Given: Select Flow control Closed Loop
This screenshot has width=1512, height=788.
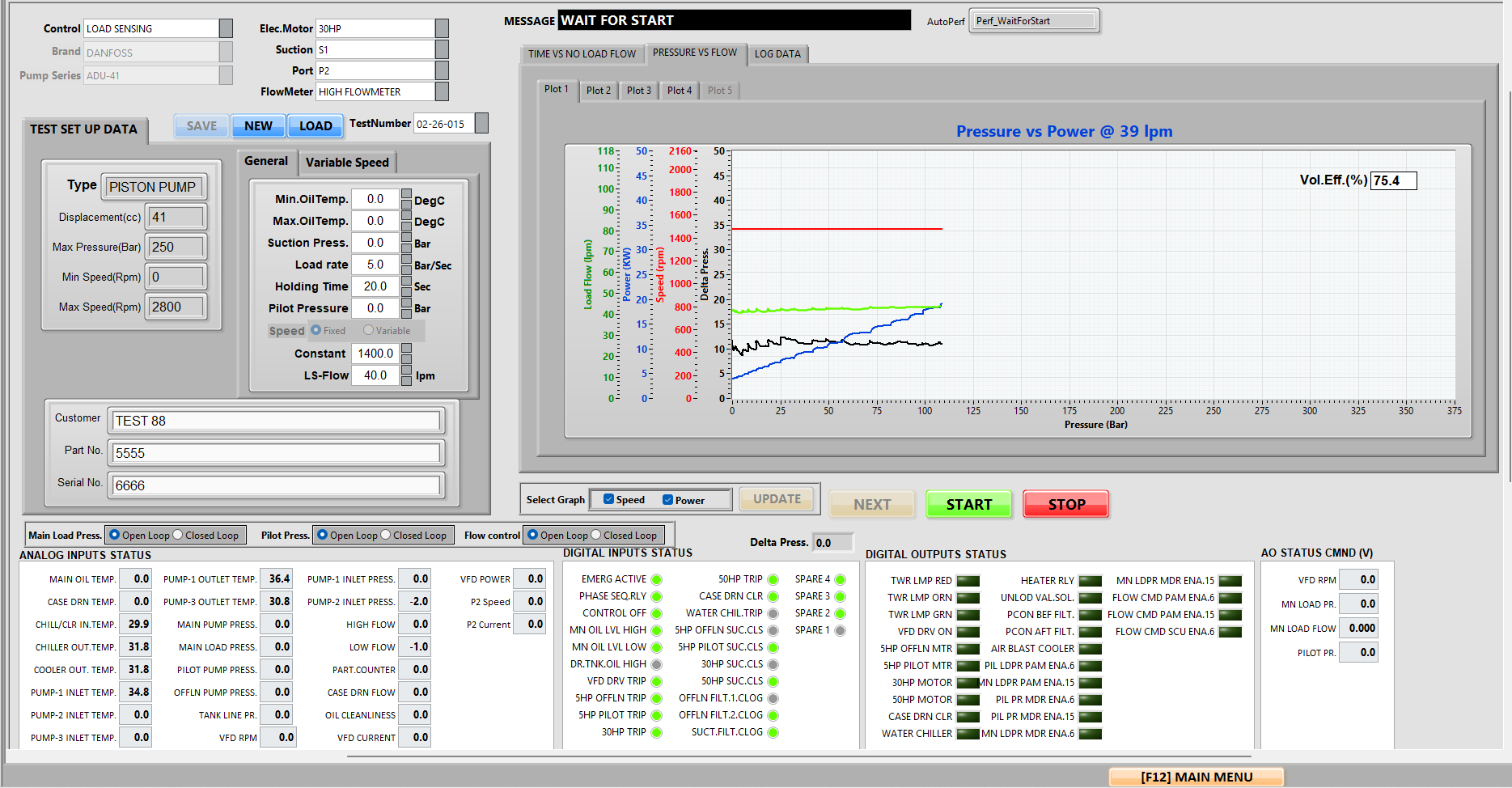Looking at the screenshot, I should (x=596, y=535).
